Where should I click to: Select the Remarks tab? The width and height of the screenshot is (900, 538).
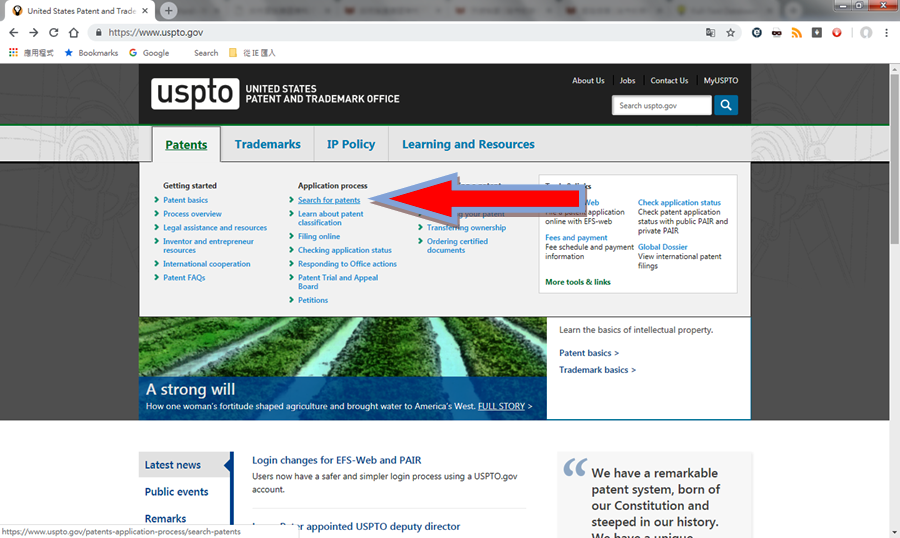(165, 518)
